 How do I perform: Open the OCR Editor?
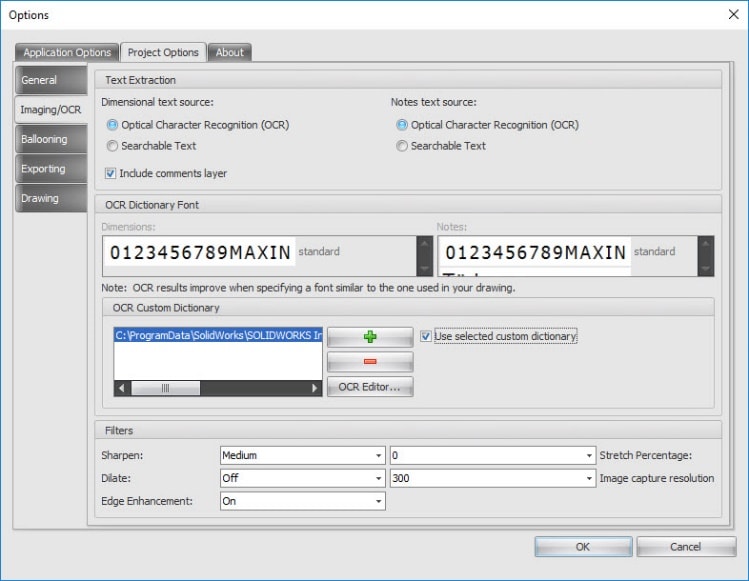[369, 387]
